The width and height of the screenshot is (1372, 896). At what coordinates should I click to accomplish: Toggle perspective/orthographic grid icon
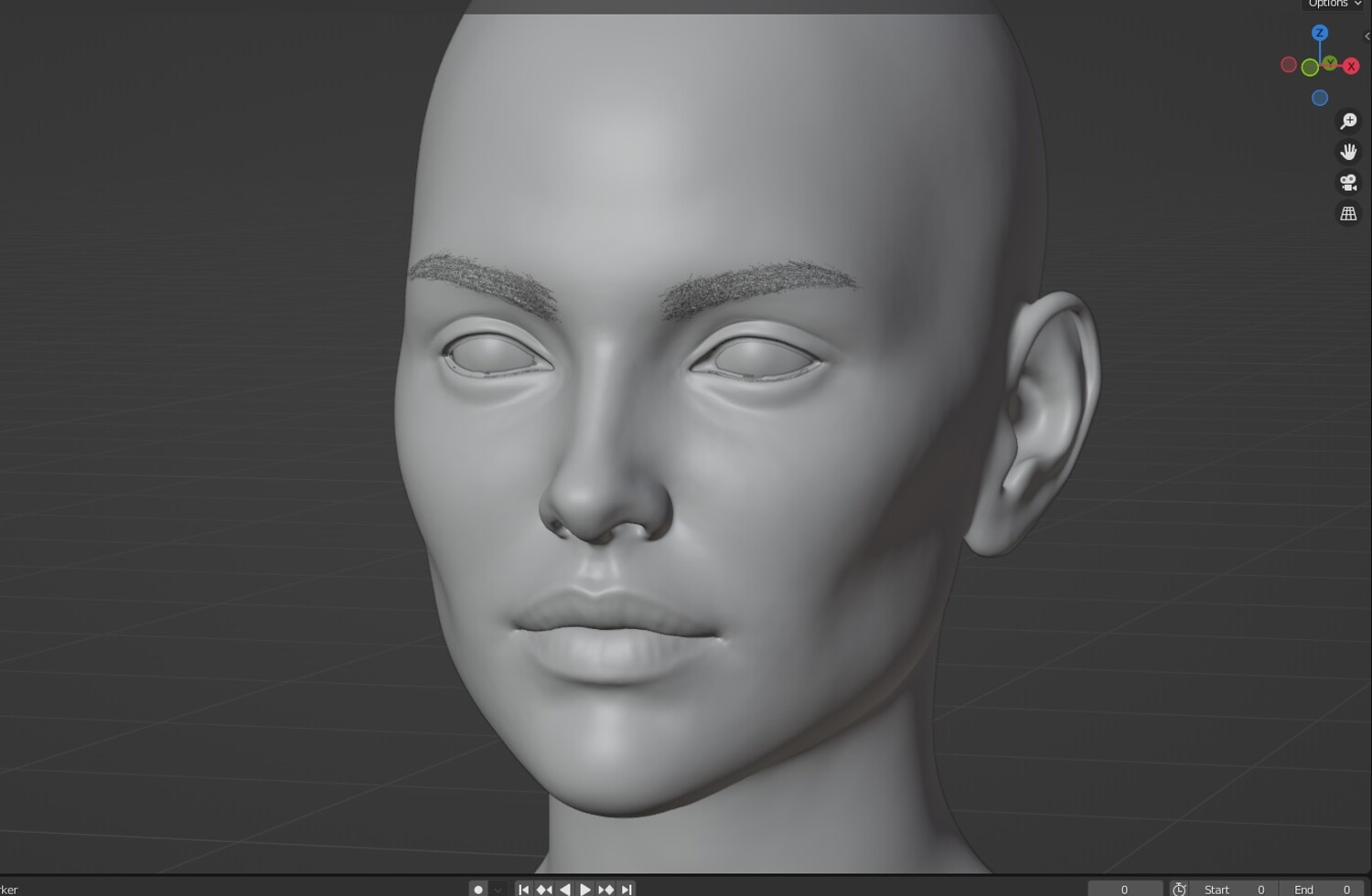pyautogui.click(x=1348, y=214)
